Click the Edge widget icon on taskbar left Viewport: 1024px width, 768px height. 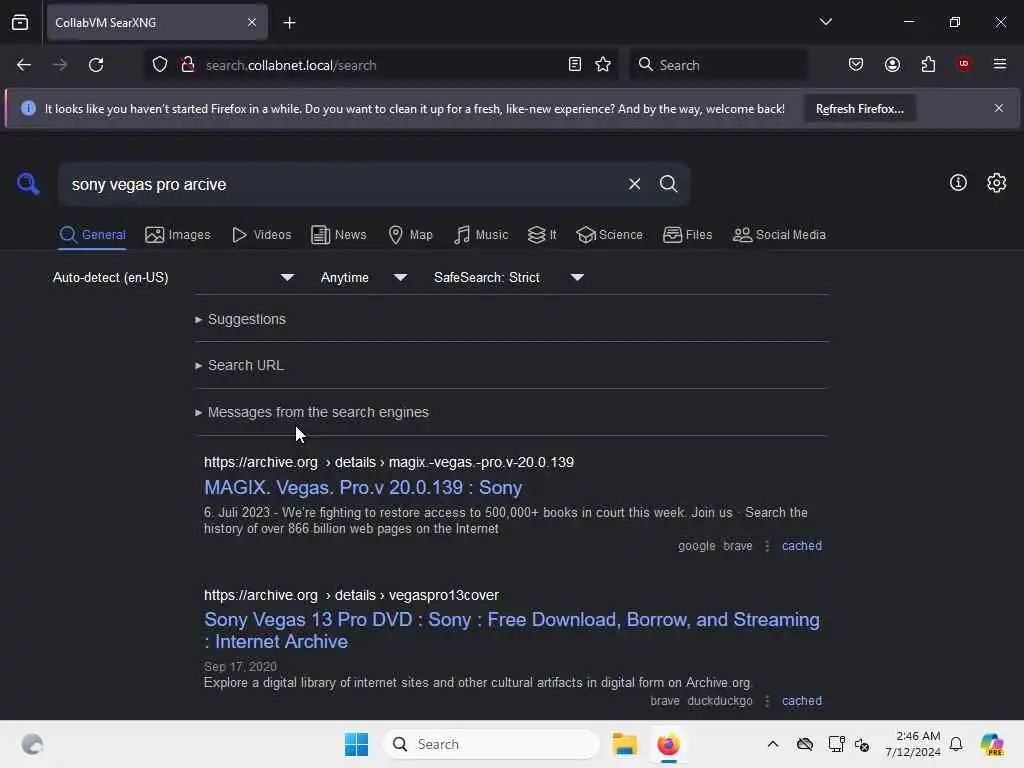(x=32, y=744)
